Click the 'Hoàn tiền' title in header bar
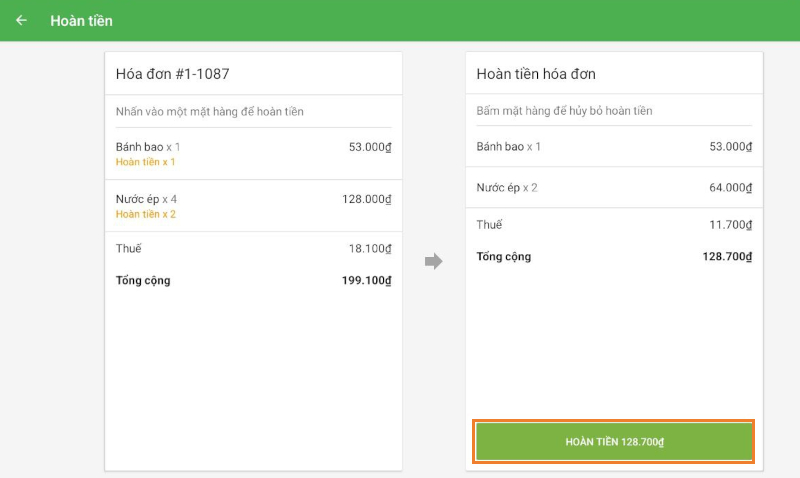The image size is (800, 478). pos(81,20)
